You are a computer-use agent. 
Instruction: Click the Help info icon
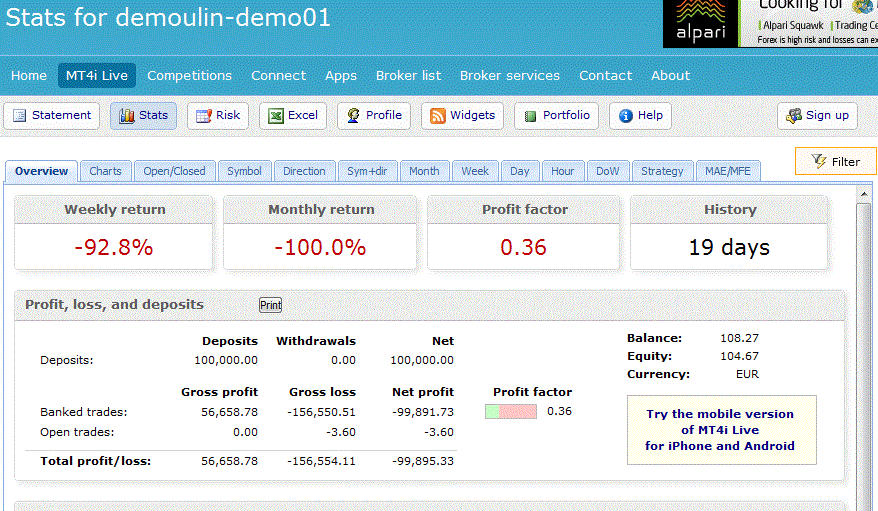tap(626, 116)
